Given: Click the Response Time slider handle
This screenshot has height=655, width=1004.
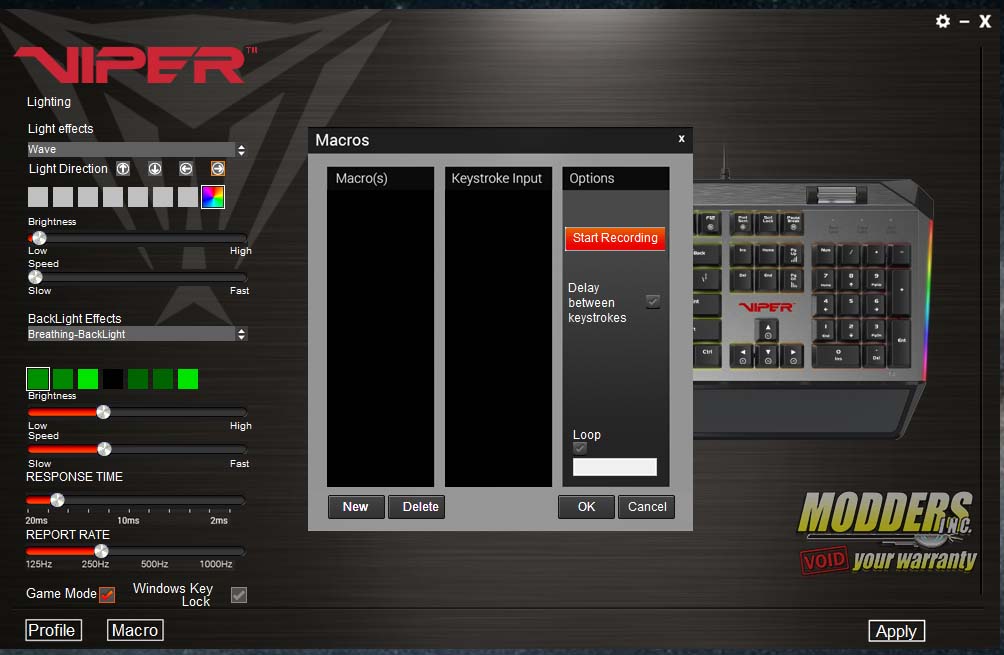Looking at the screenshot, I should [57, 499].
